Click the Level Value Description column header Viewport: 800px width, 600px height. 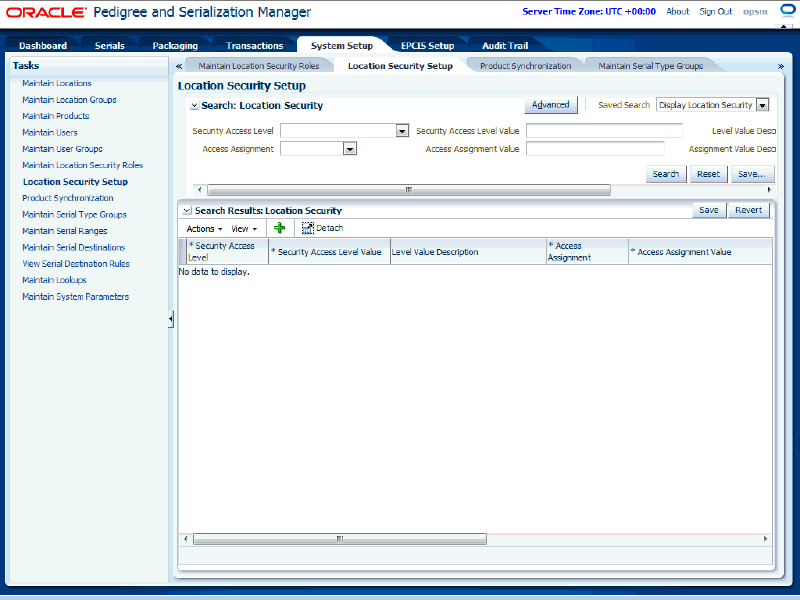click(468, 252)
